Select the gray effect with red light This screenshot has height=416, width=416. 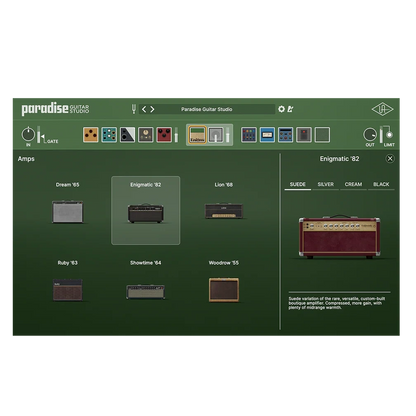(x=304, y=135)
